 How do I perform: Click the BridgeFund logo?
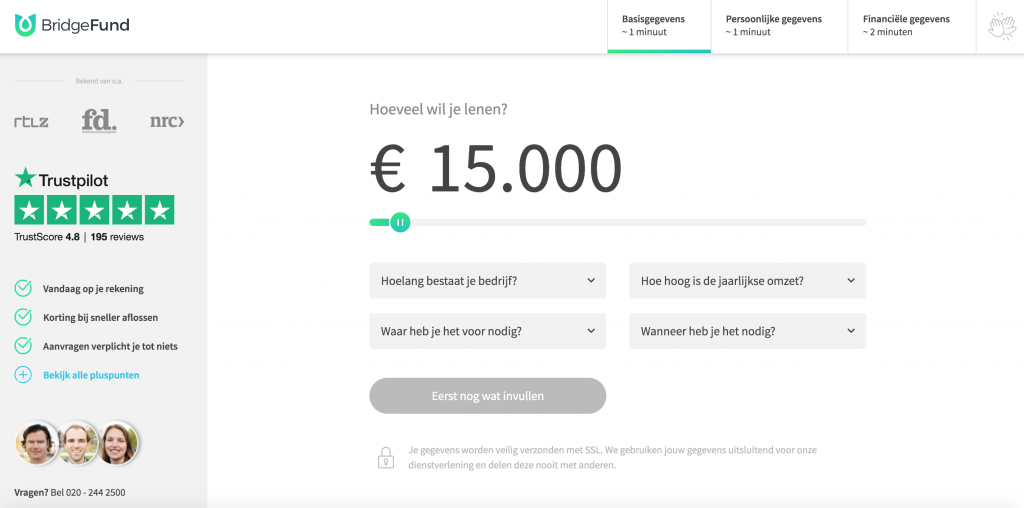tap(72, 25)
